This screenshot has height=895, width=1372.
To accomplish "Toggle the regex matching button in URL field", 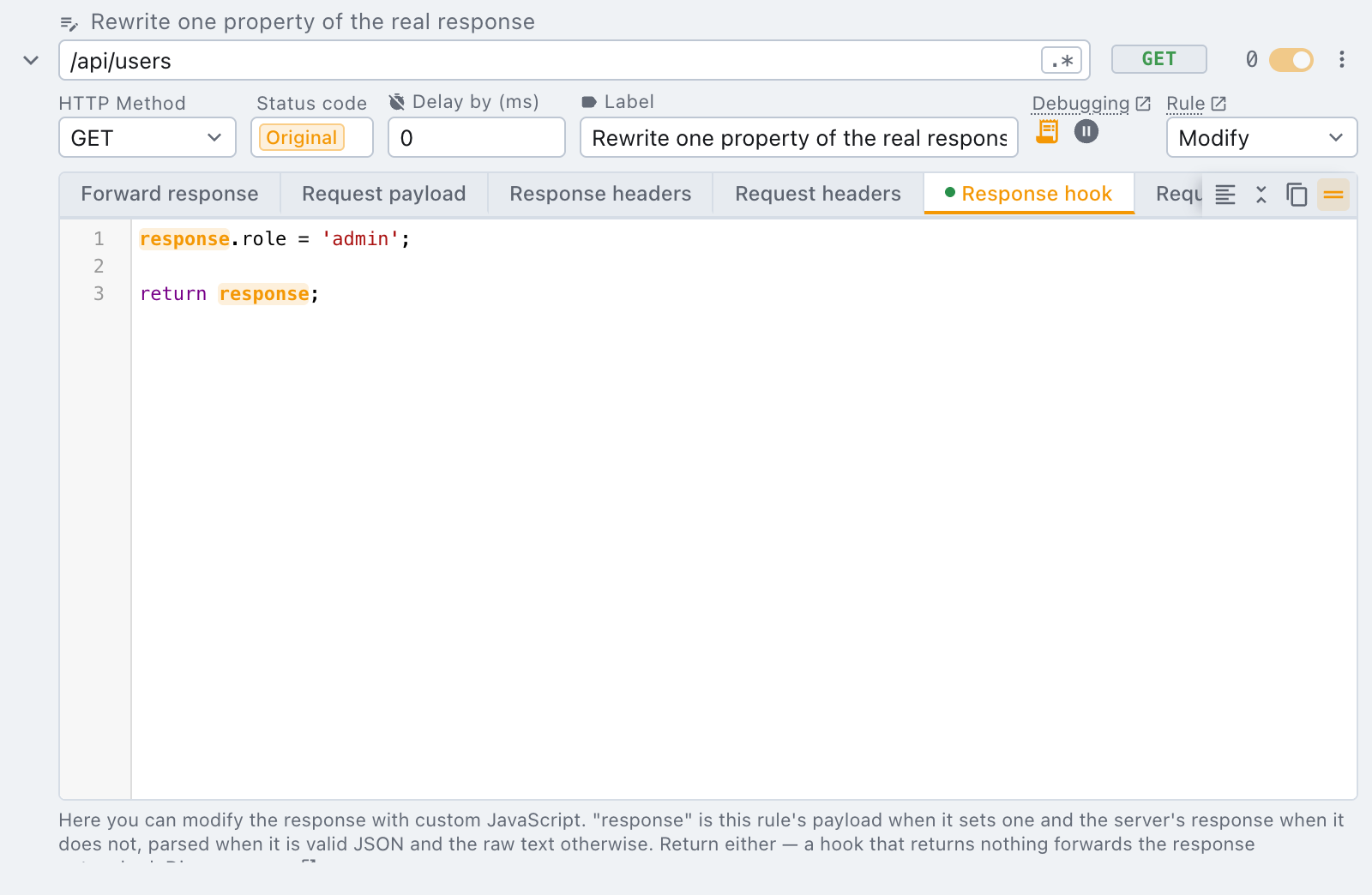I will 1062,61.
